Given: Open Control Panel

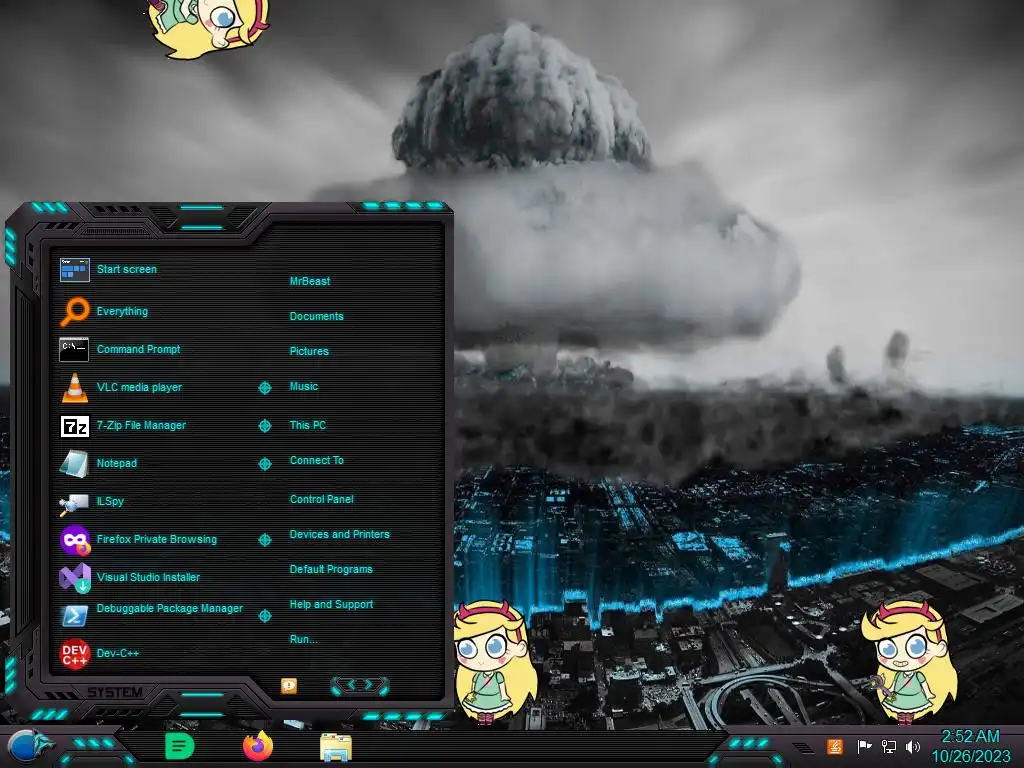Looking at the screenshot, I should [321, 499].
